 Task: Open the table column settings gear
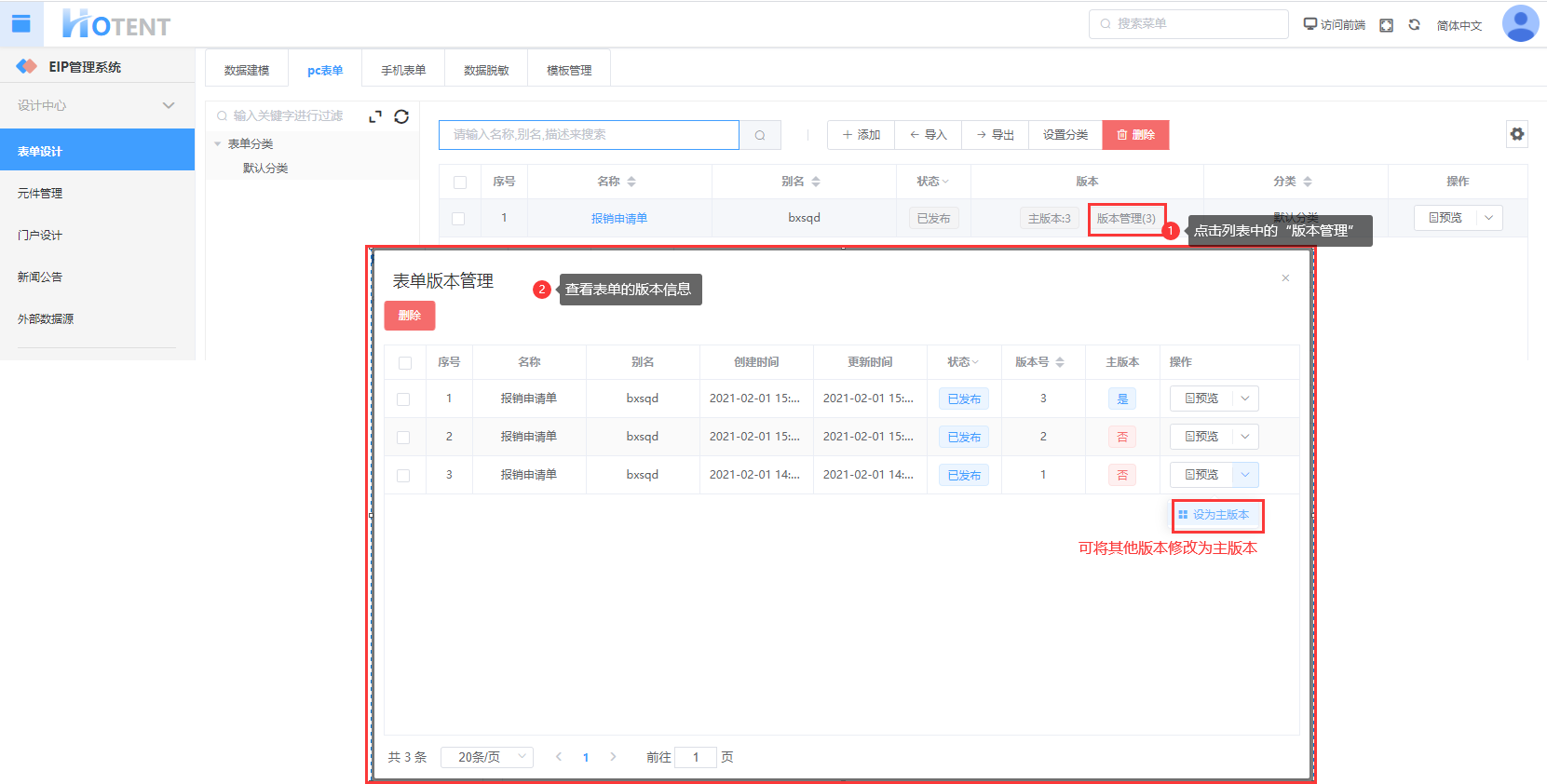click(1517, 134)
